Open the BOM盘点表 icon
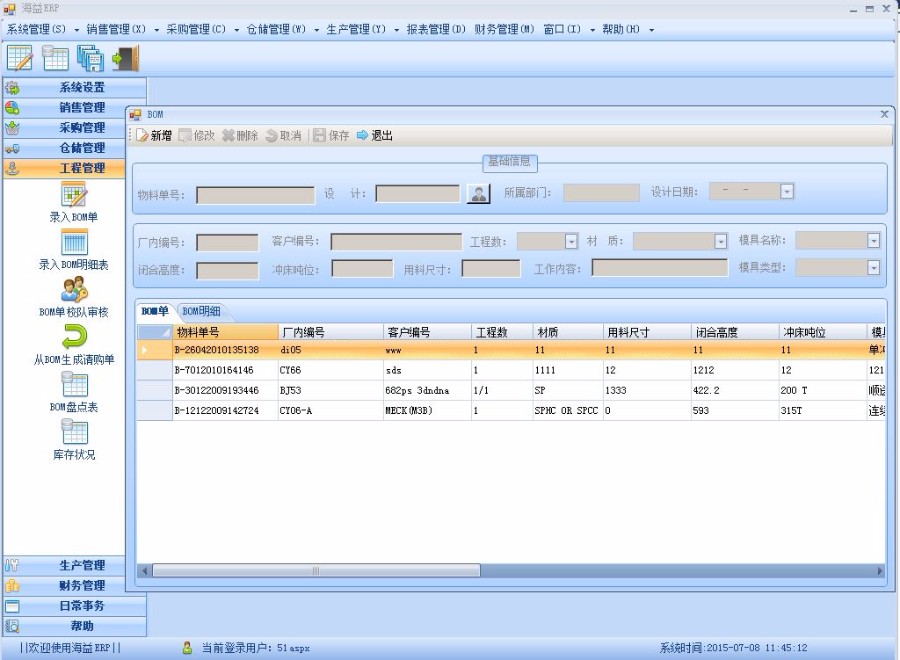 [74, 384]
